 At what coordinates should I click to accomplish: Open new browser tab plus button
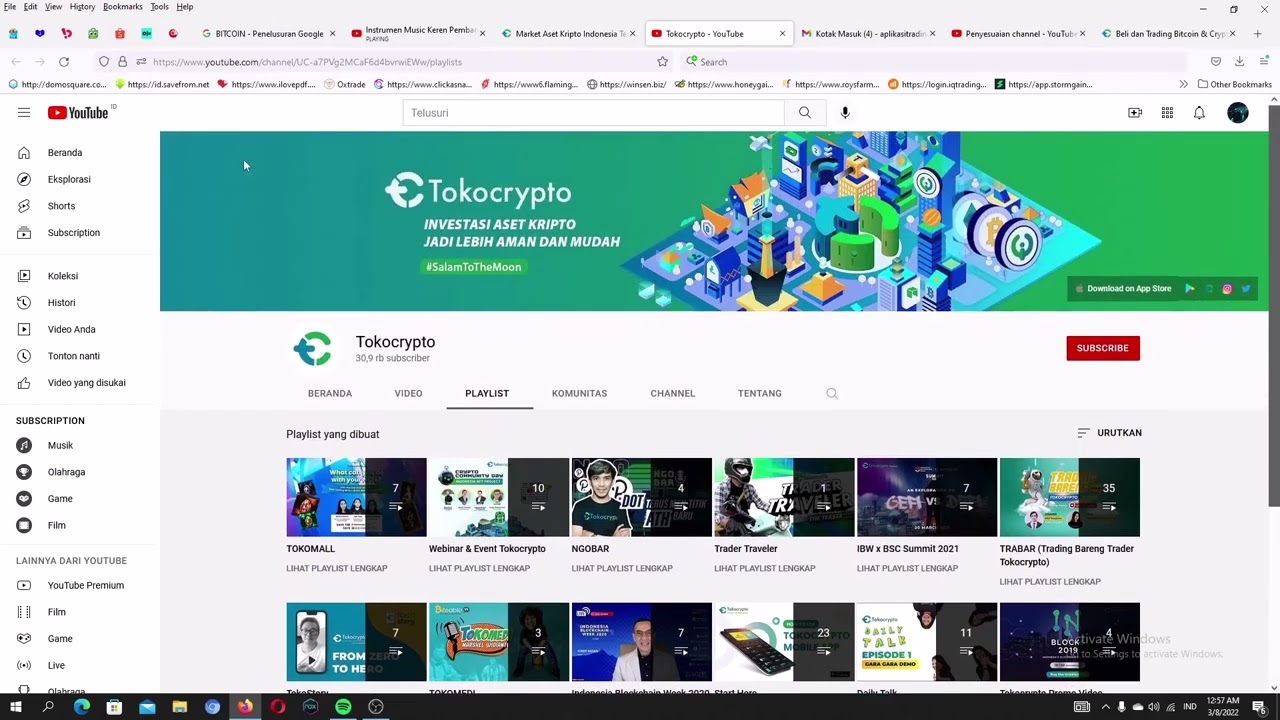1257,34
